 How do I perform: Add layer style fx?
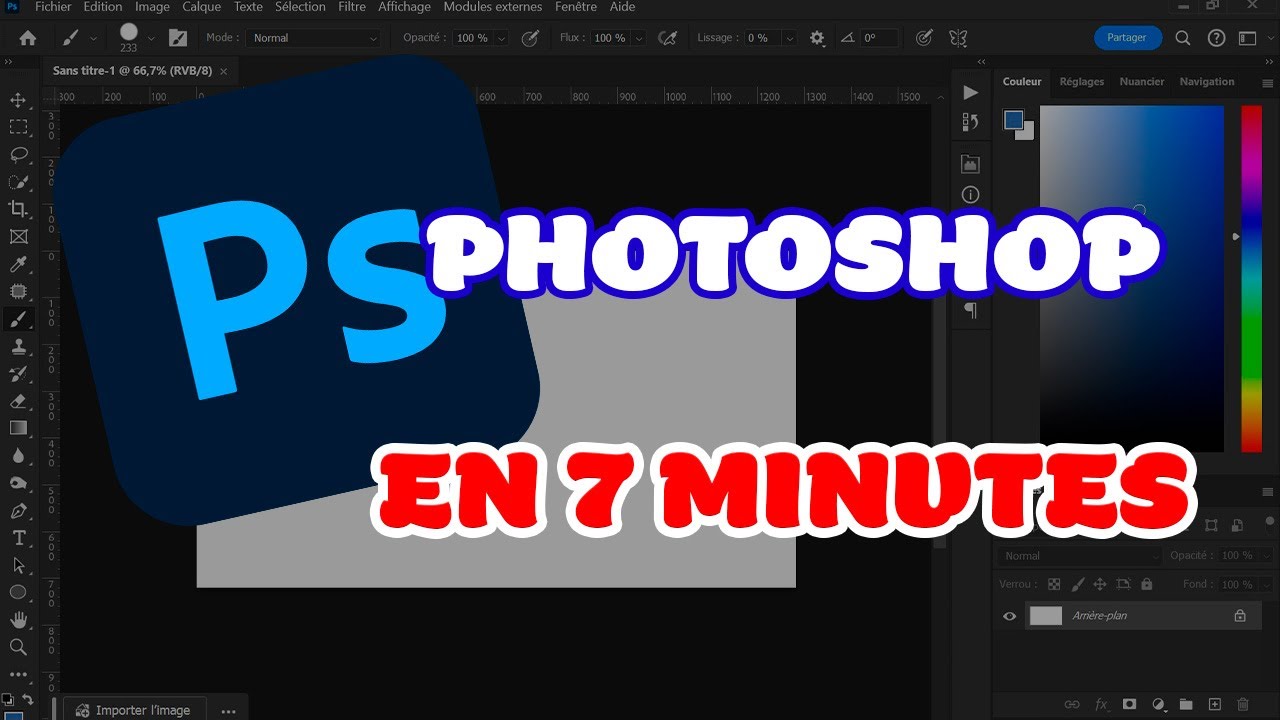point(1102,705)
